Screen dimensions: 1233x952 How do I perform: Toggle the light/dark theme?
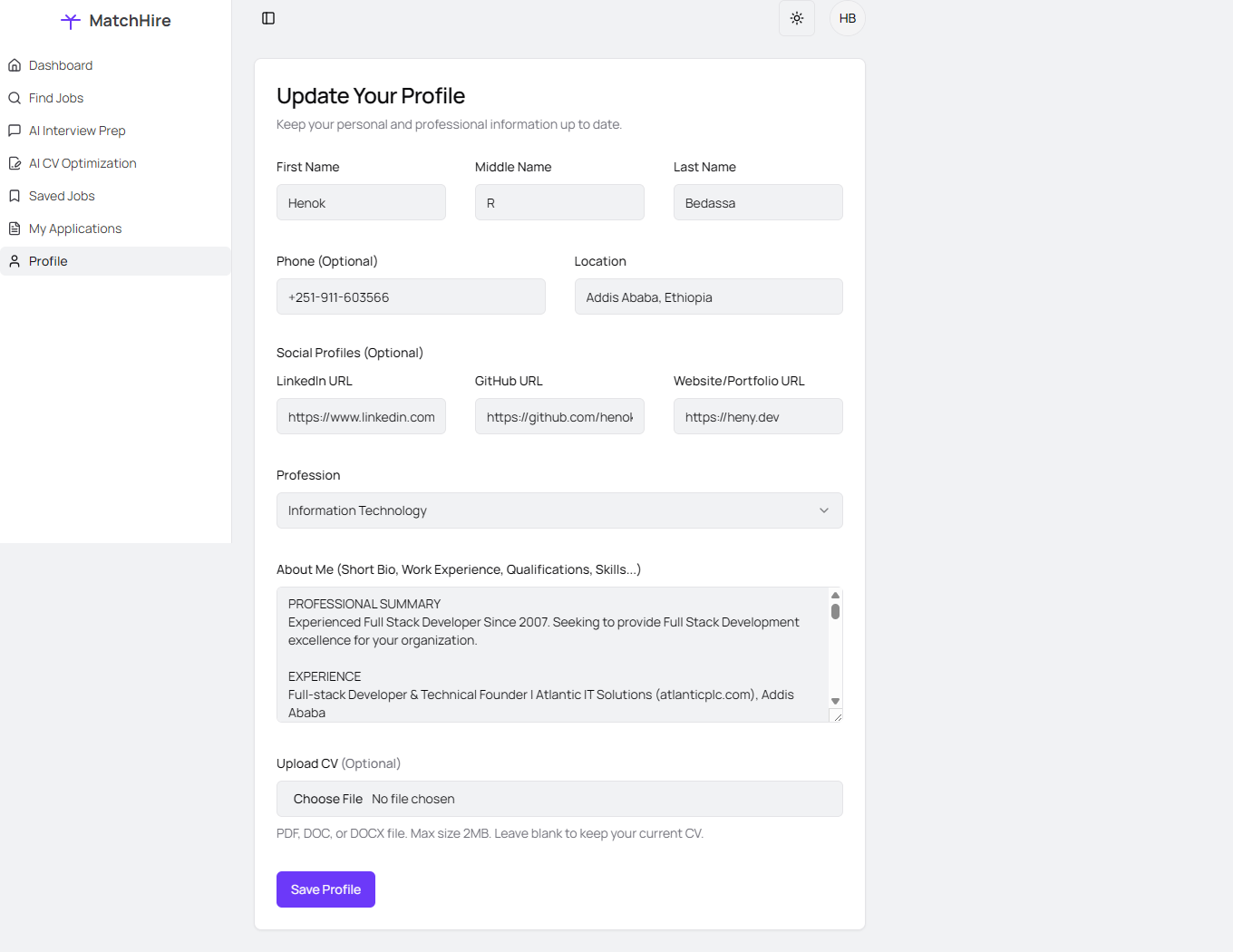coord(797,18)
